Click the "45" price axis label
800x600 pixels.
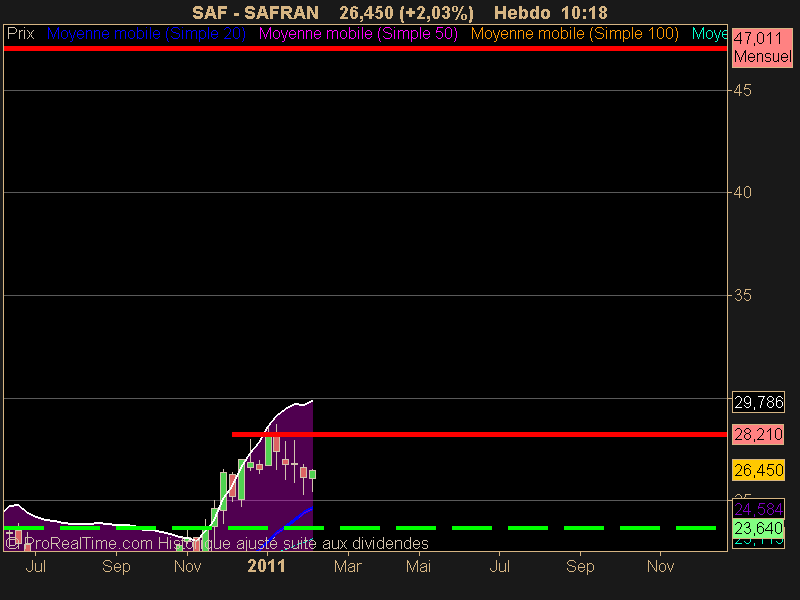point(742,91)
